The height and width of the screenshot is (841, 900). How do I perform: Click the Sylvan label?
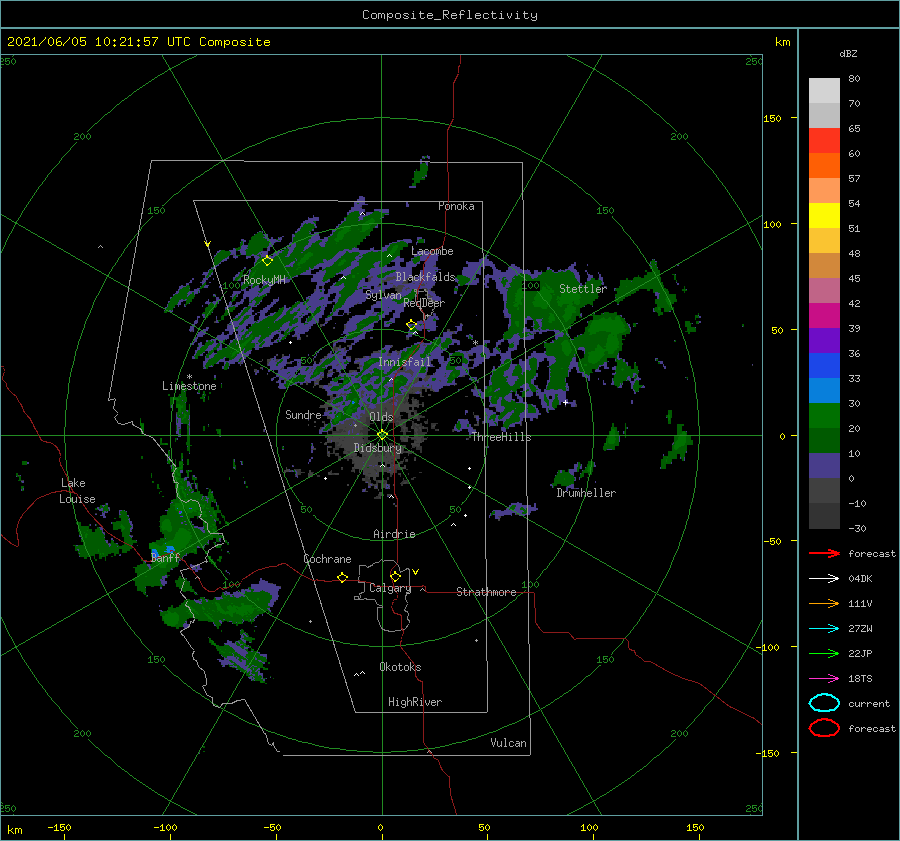click(383, 296)
